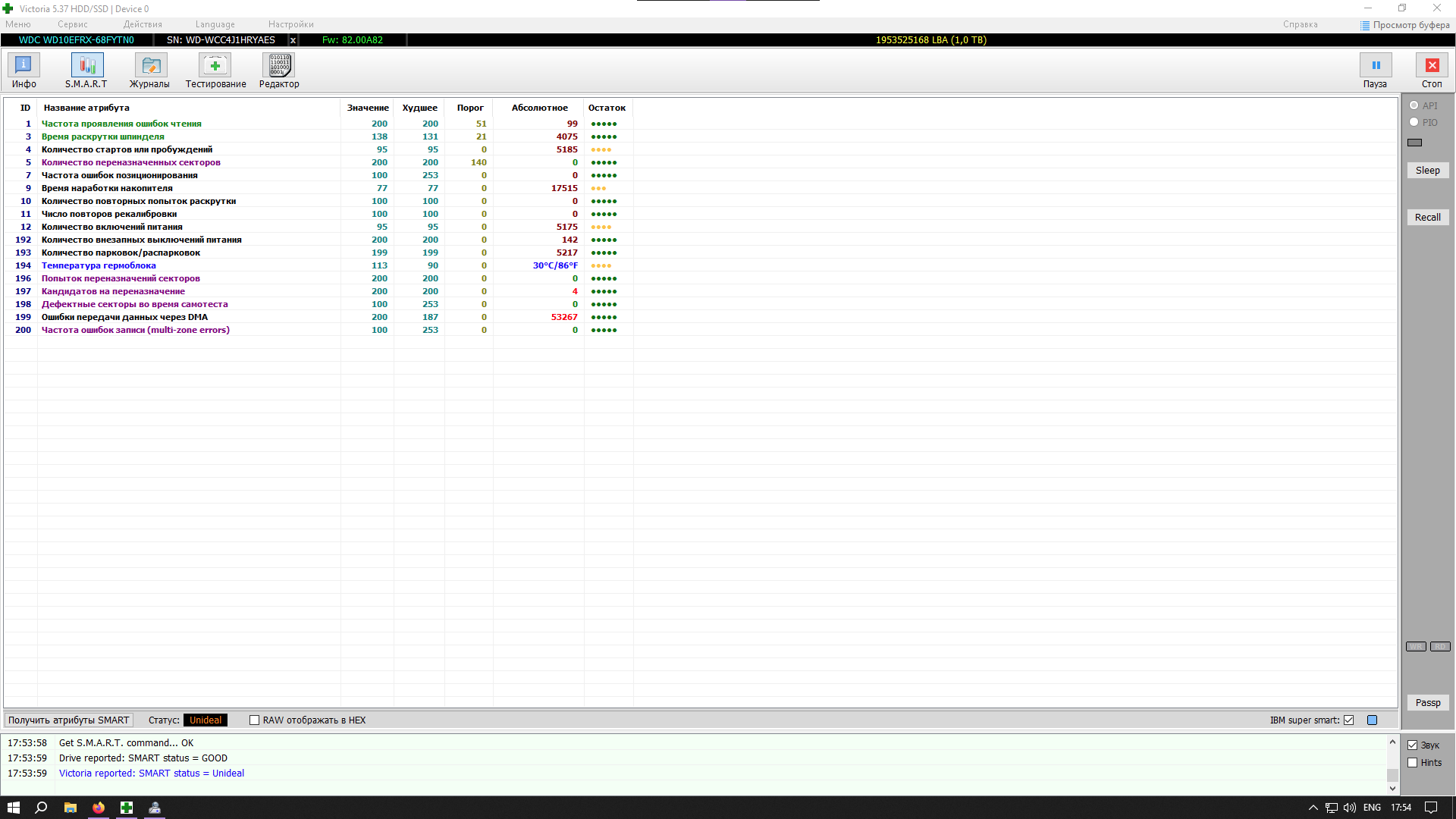The image size is (1456, 819).
Task: Click Получить атрибуты SMART button
Action: pyautogui.click(x=68, y=720)
